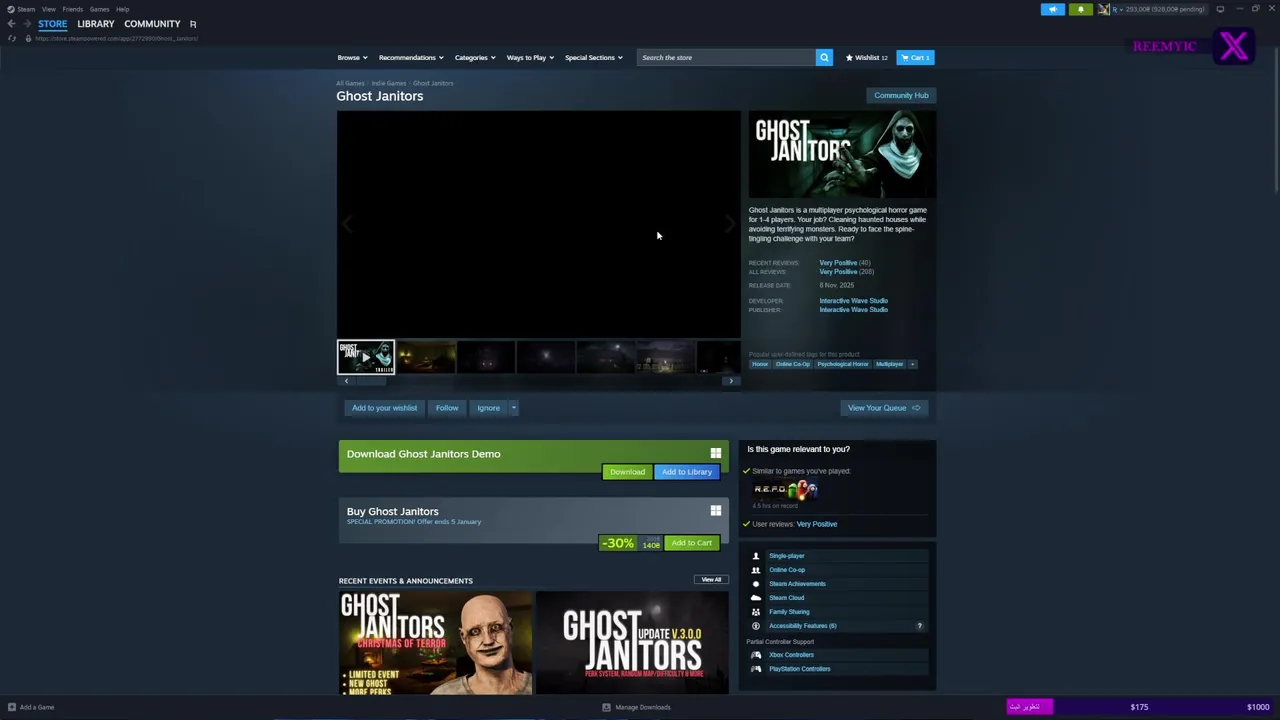Click Add to Library button
Screen dimensions: 1280x720
(686, 472)
